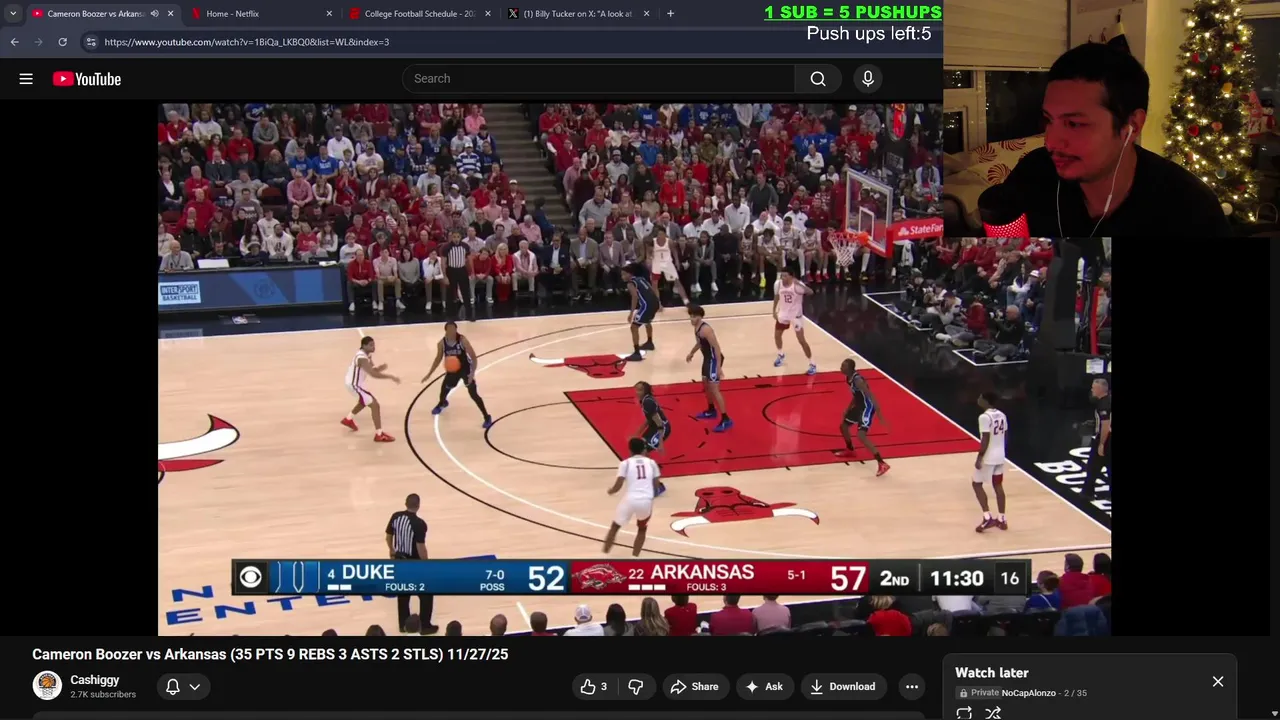Visit the Cashiggy channel name link
The height and width of the screenshot is (720, 1280).
pos(95,680)
